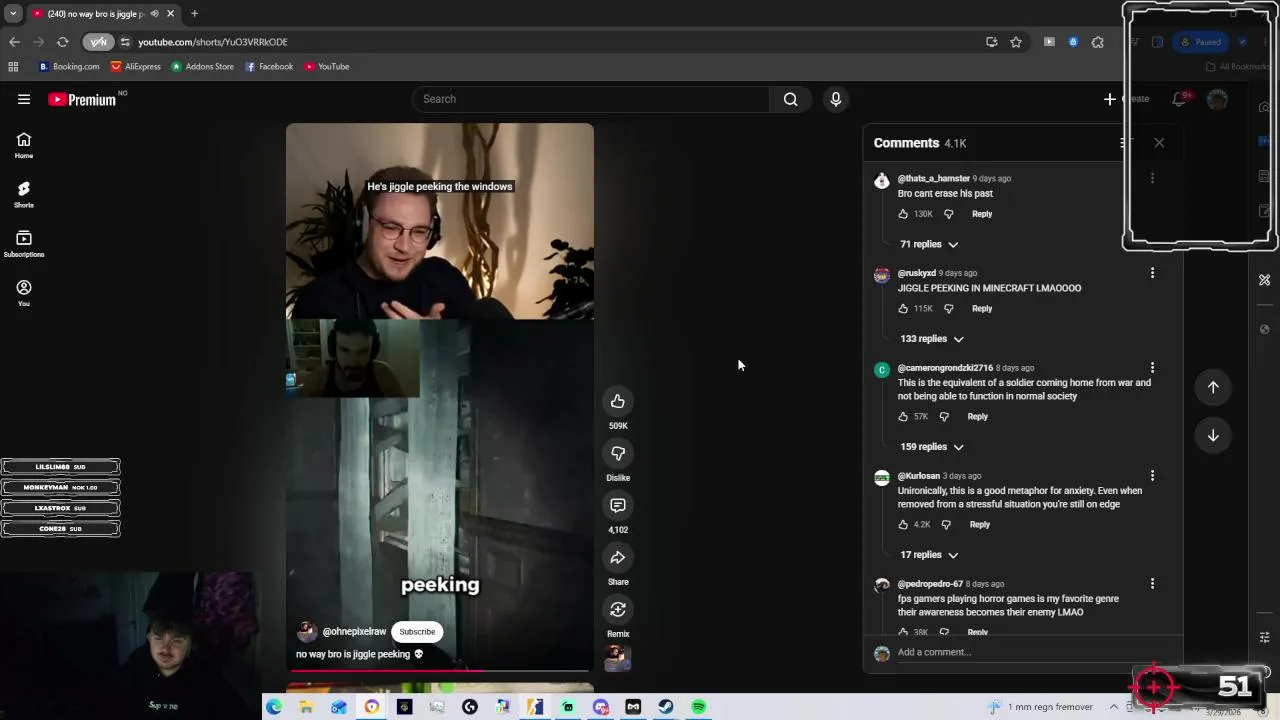Bookmark this page with star icon
This screenshot has width=1280, height=720.
point(1016,42)
